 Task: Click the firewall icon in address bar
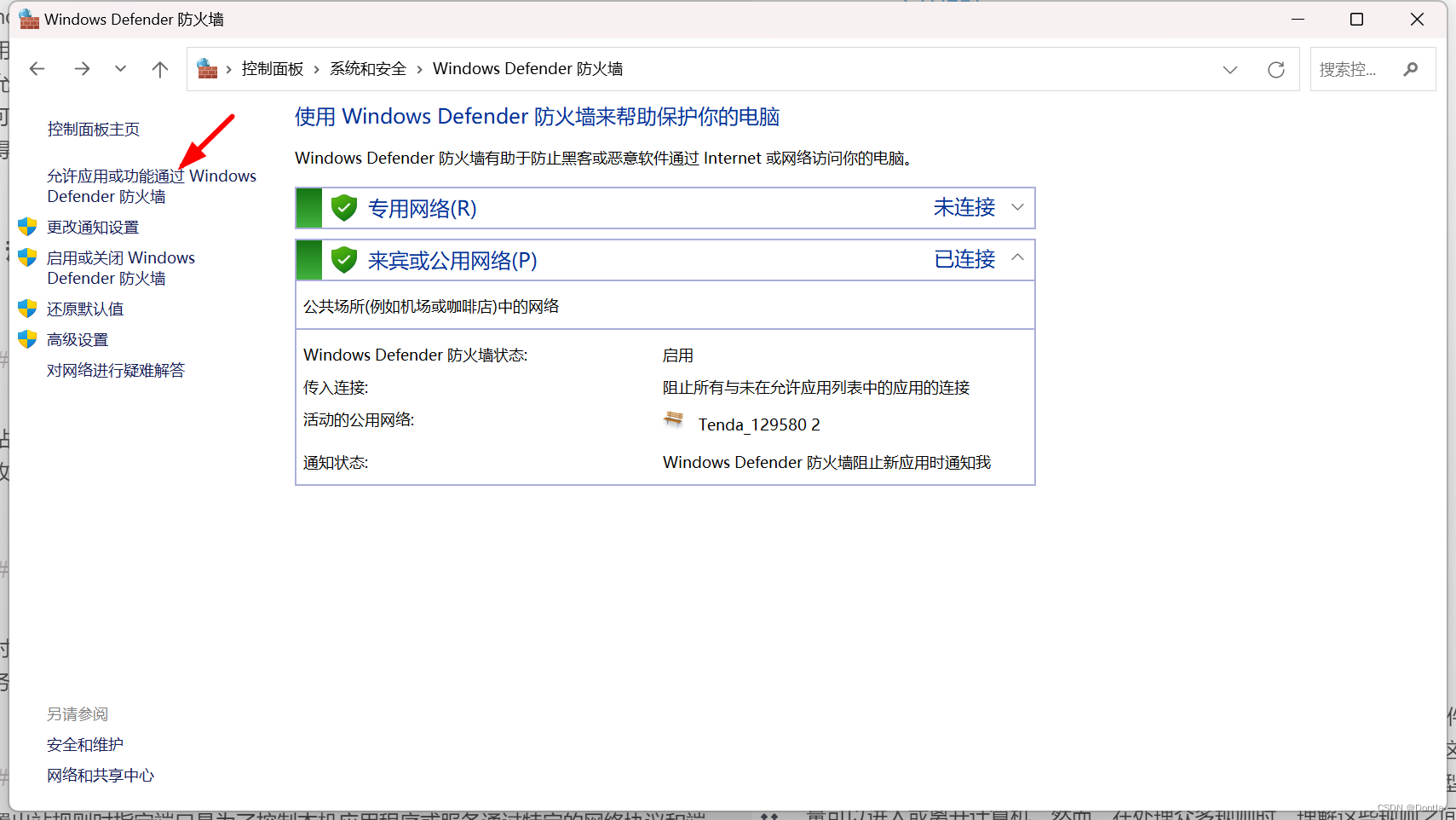pos(207,68)
